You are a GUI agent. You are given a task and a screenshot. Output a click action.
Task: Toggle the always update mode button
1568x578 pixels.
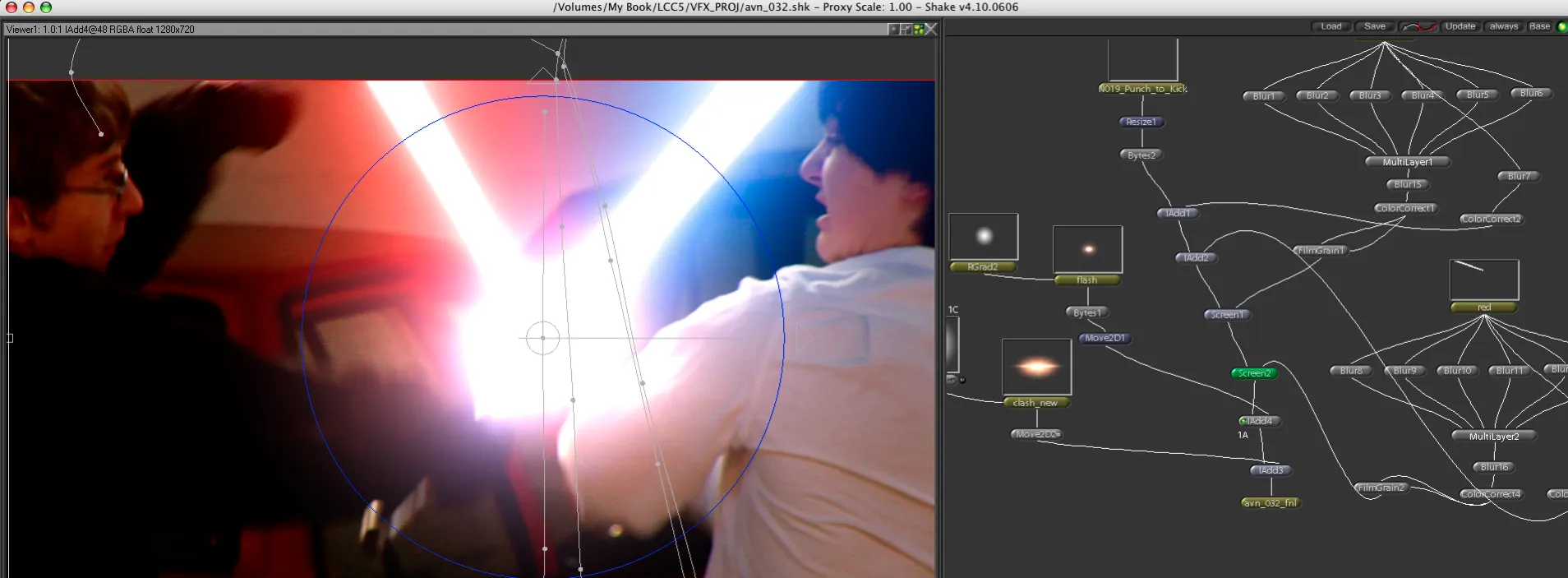point(1504,26)
